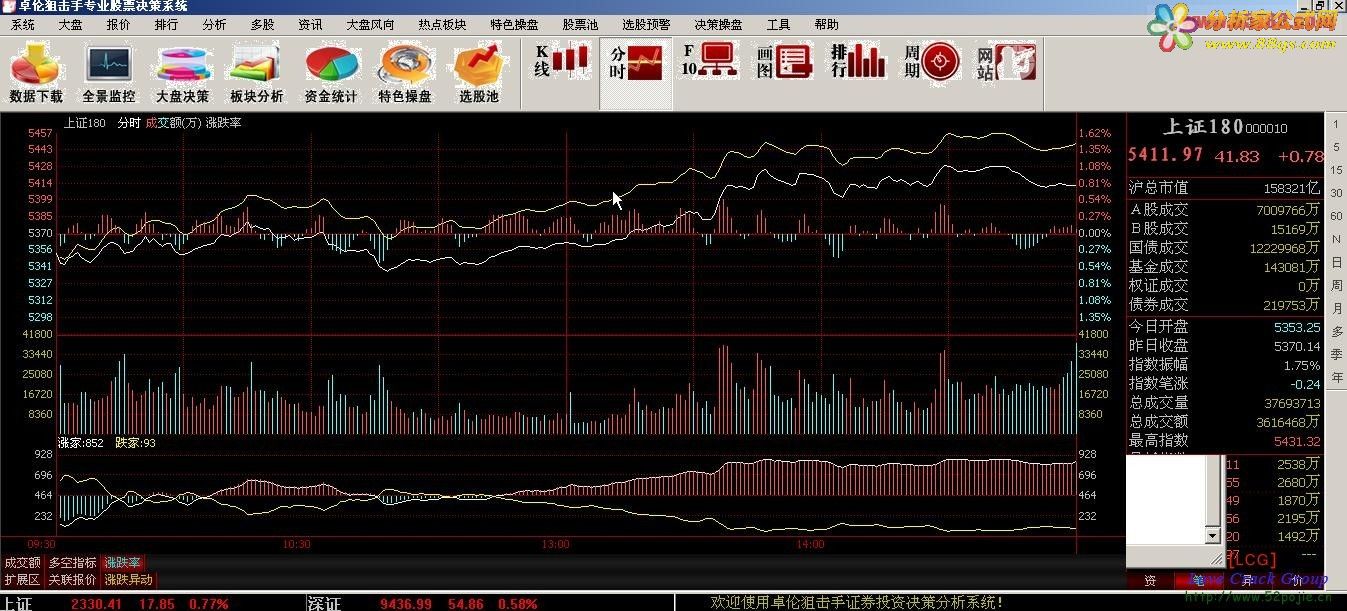Select the 日 daily period button

click(x=1336, y=262)
